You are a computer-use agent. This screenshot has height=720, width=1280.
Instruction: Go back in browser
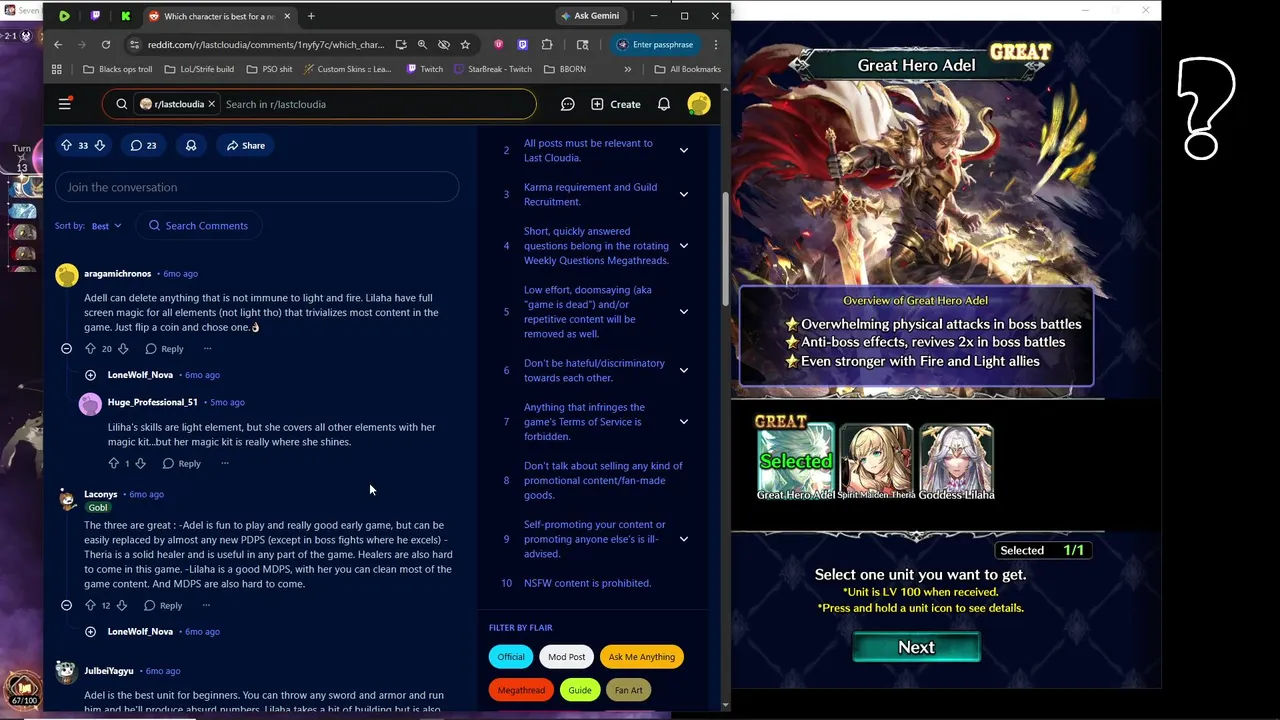(x=58, y=45)
